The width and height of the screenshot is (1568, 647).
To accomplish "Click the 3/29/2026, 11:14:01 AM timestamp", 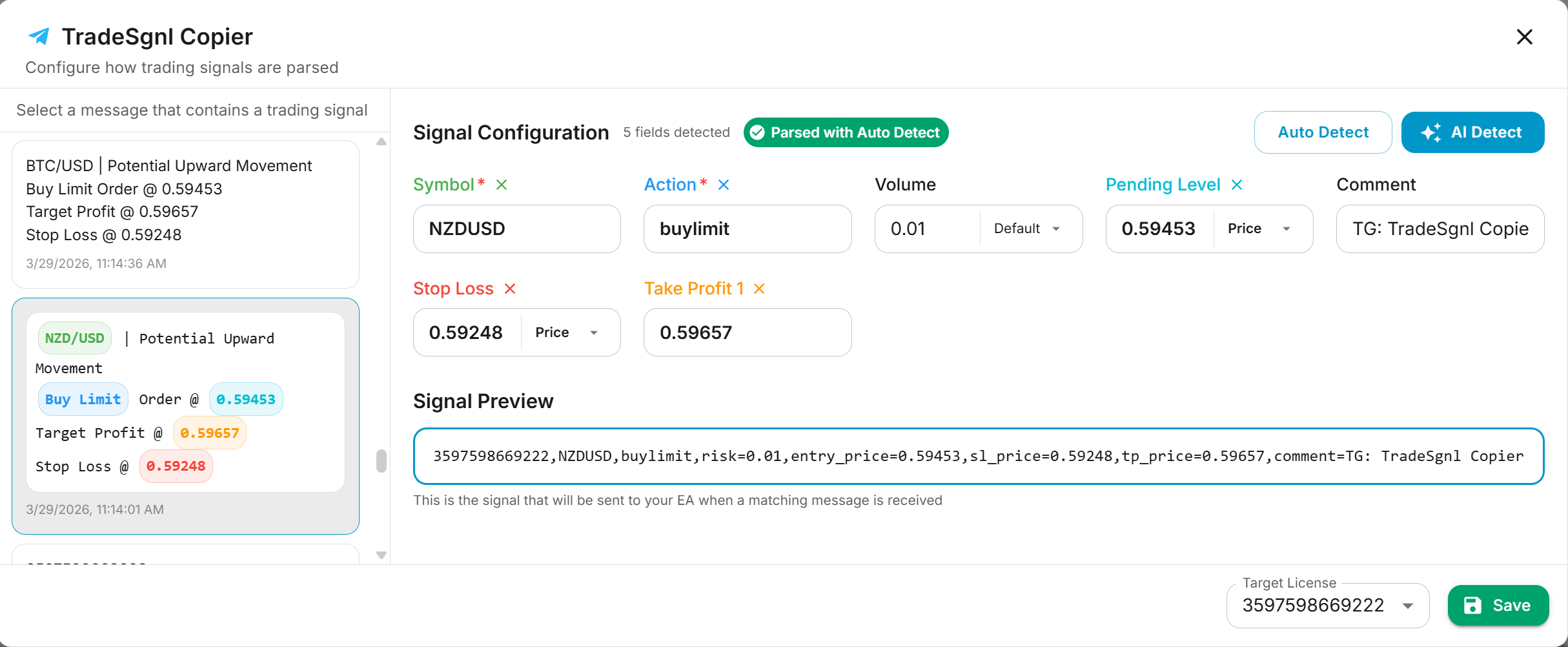I will pyautogui.click(x=95, y=509).
